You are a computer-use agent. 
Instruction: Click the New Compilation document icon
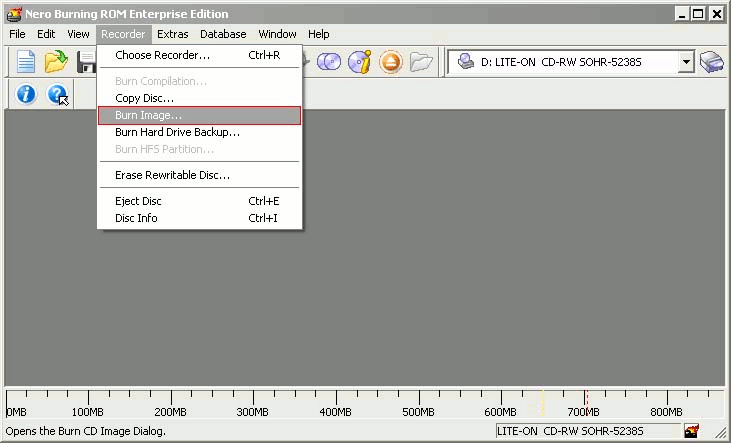tap(26, 62)
